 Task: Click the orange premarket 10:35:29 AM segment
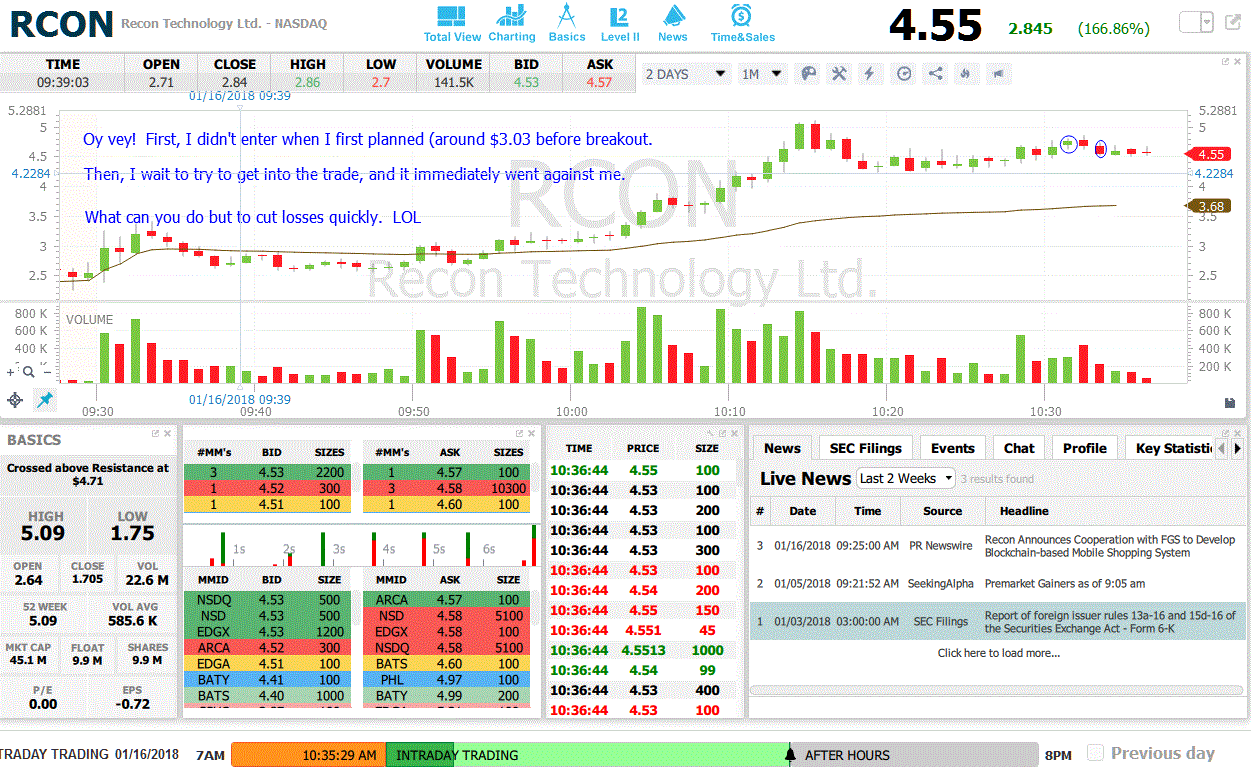(x=308, y=755)
